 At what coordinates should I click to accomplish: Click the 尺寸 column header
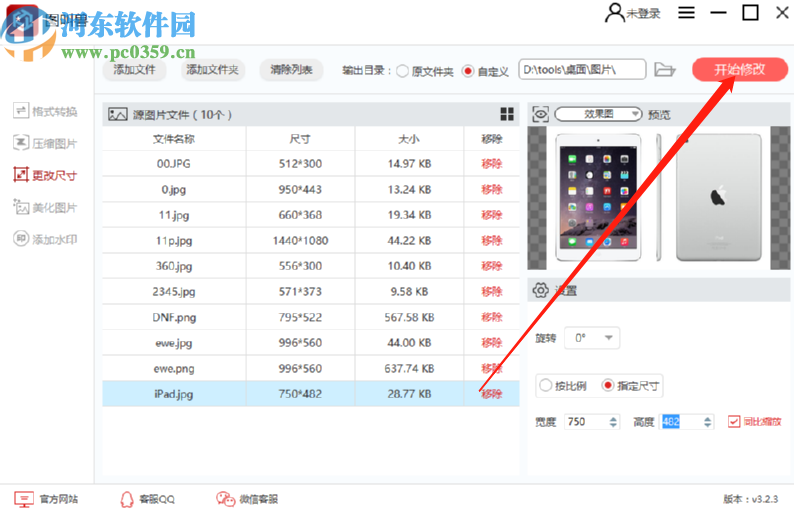click(300, 139)
